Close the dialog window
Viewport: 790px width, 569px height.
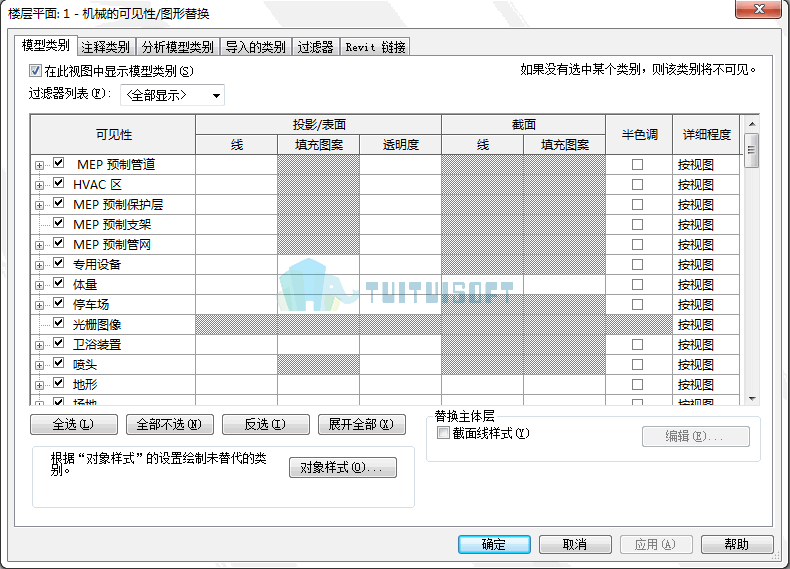[759, 9]
